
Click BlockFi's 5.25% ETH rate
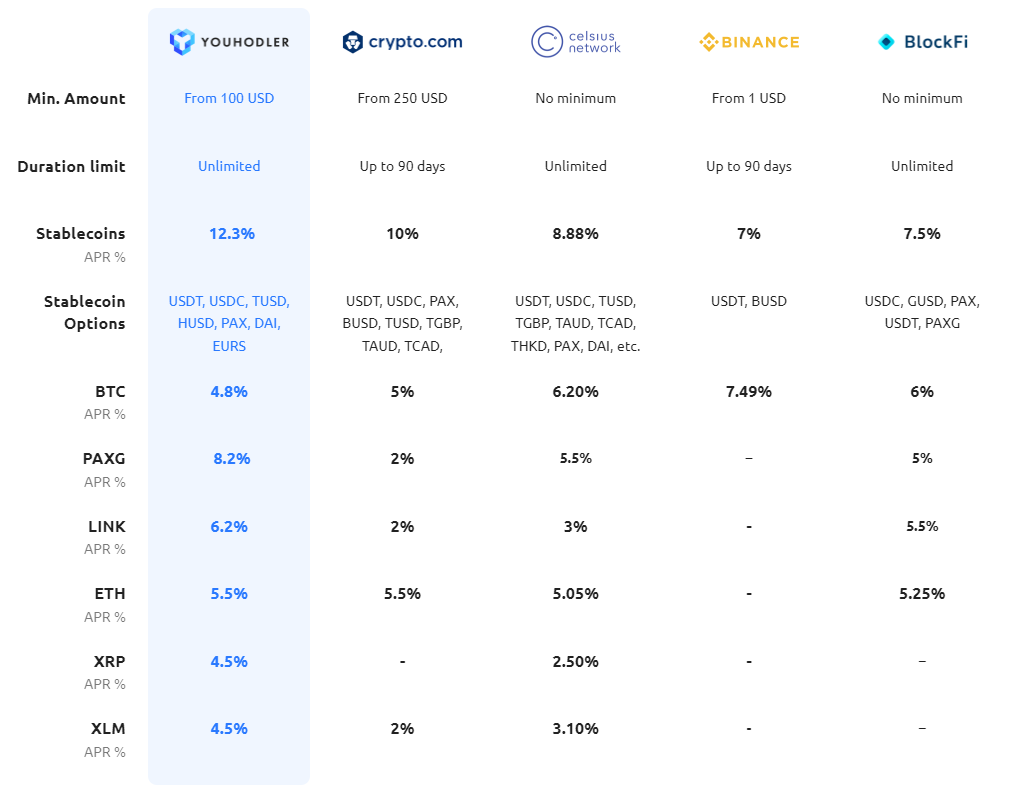(922, 594)
